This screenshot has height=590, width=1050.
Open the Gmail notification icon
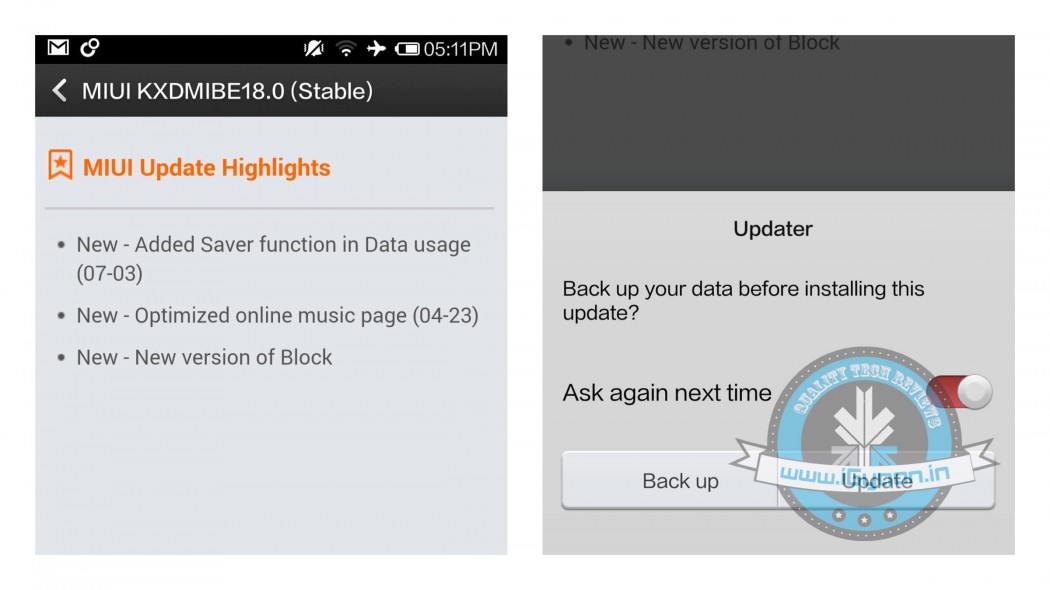coord(58,48)
